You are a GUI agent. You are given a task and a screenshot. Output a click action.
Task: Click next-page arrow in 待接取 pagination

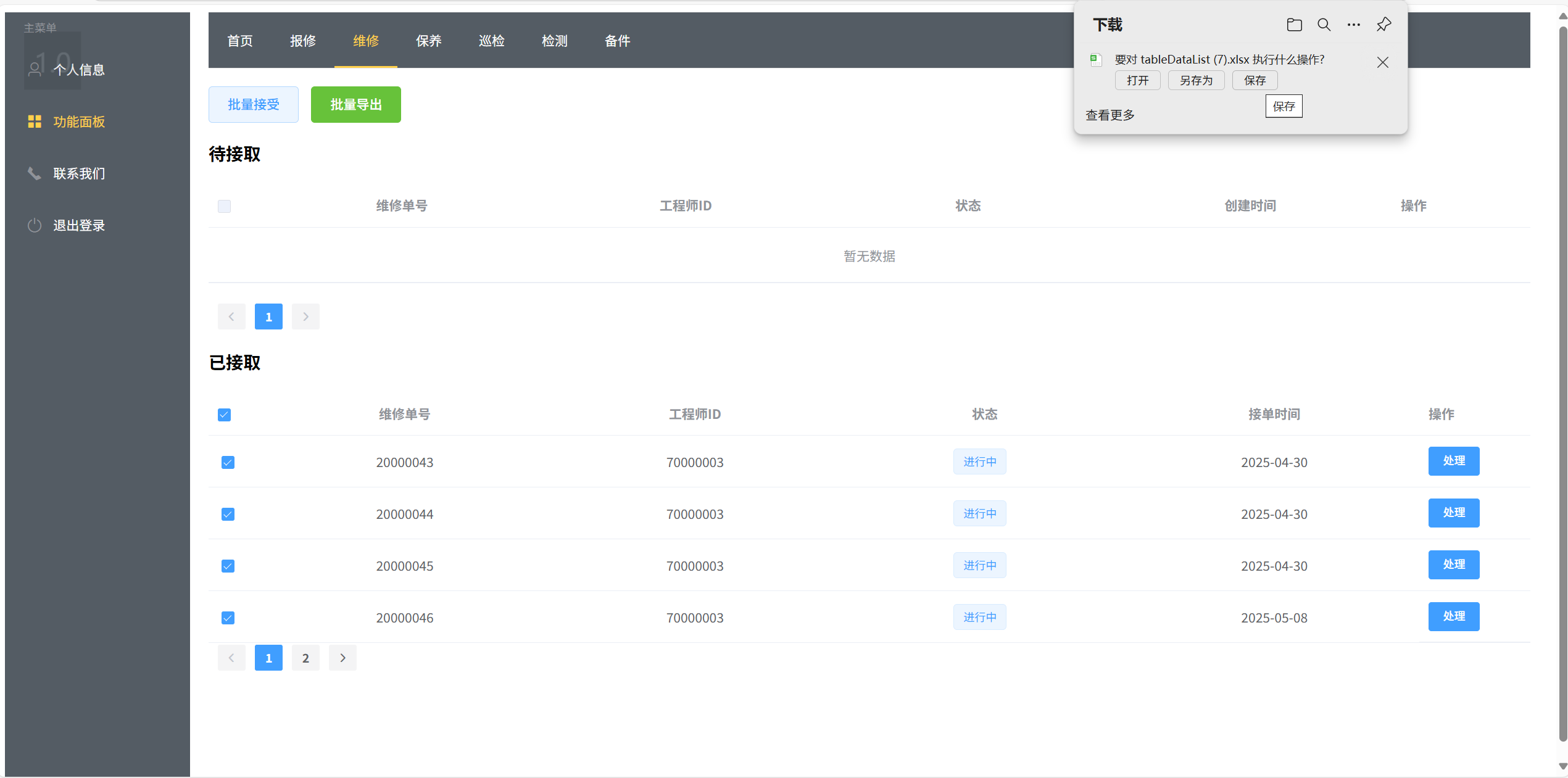(x=305, y=317)
